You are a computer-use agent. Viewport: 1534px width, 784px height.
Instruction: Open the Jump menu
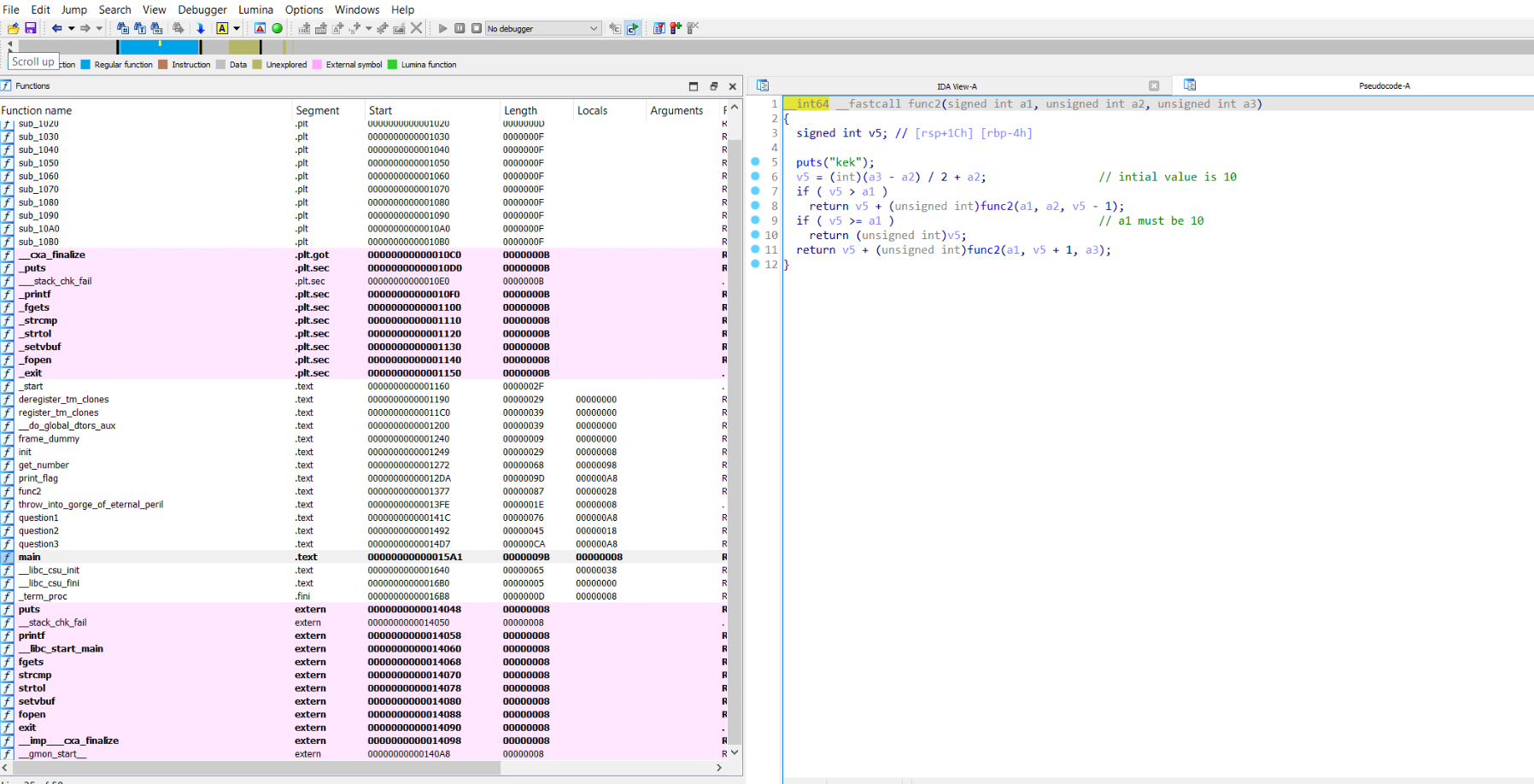click(x=74, y=9)
